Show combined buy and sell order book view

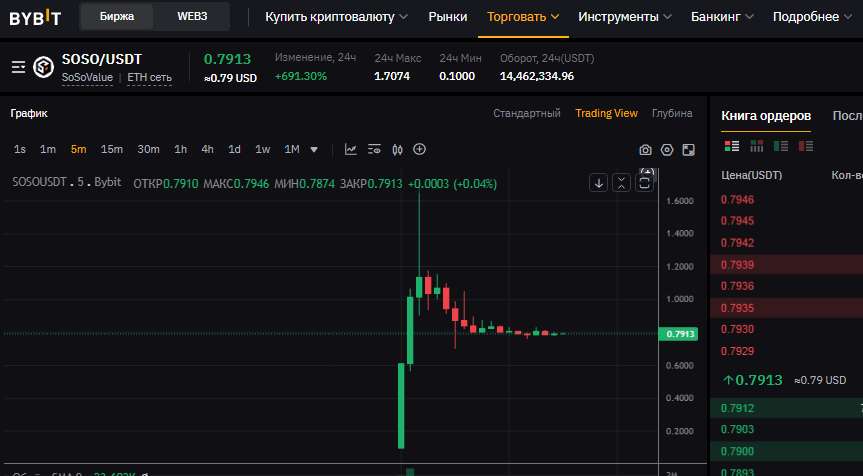click(x=732, y=146)
